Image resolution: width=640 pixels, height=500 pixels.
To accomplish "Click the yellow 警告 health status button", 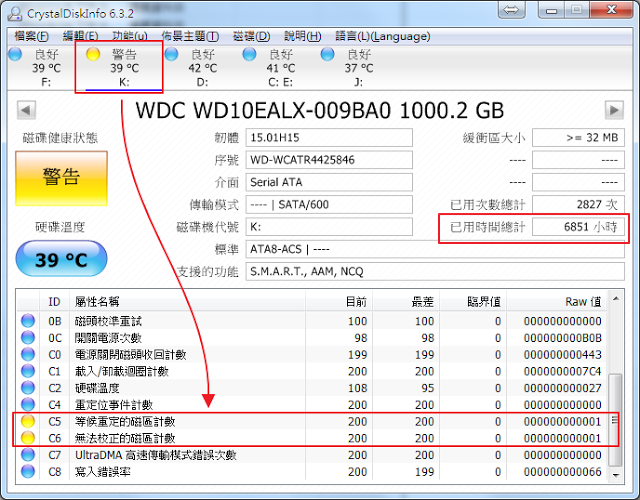I will tap(61, 178).
